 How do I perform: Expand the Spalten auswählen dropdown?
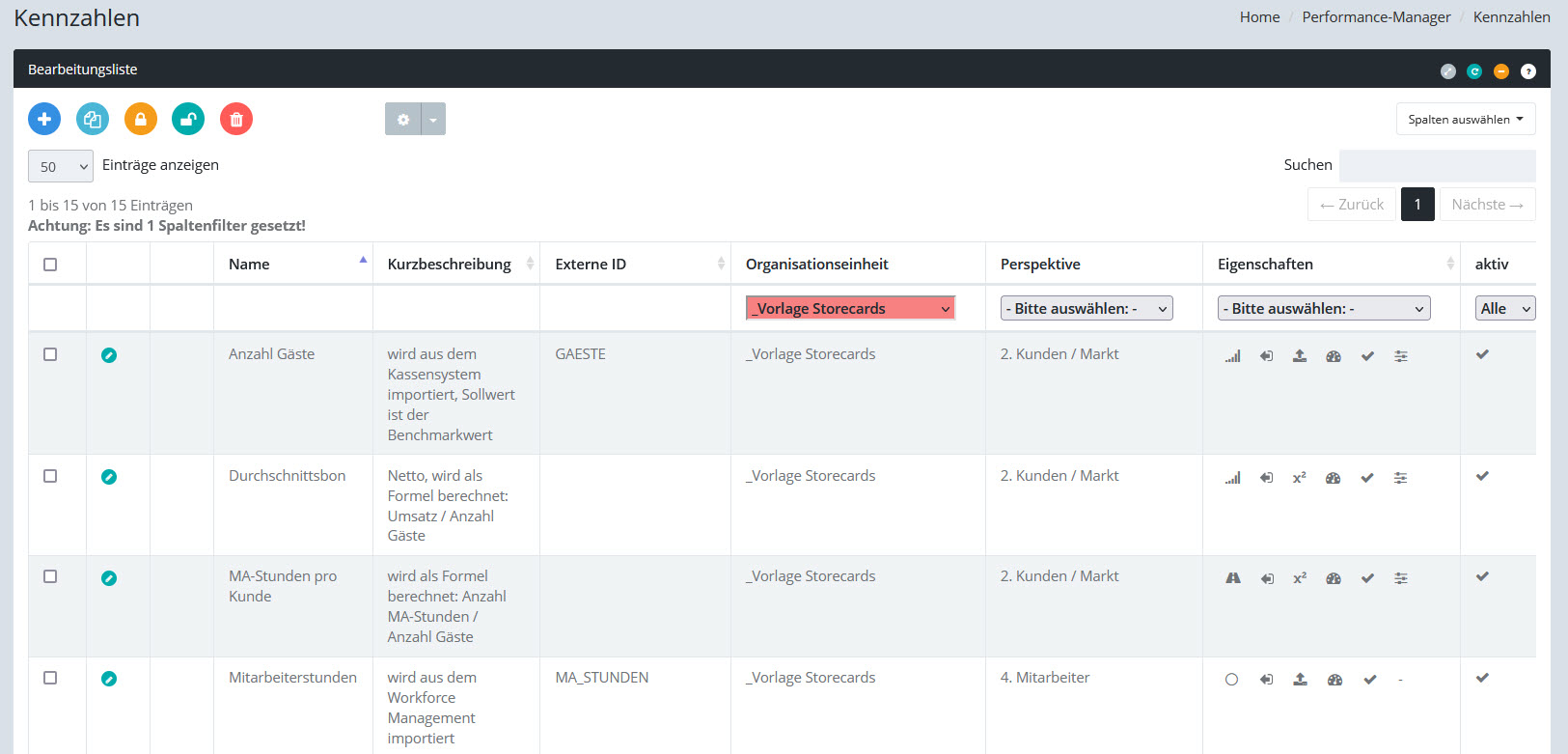pos(1465,119)
